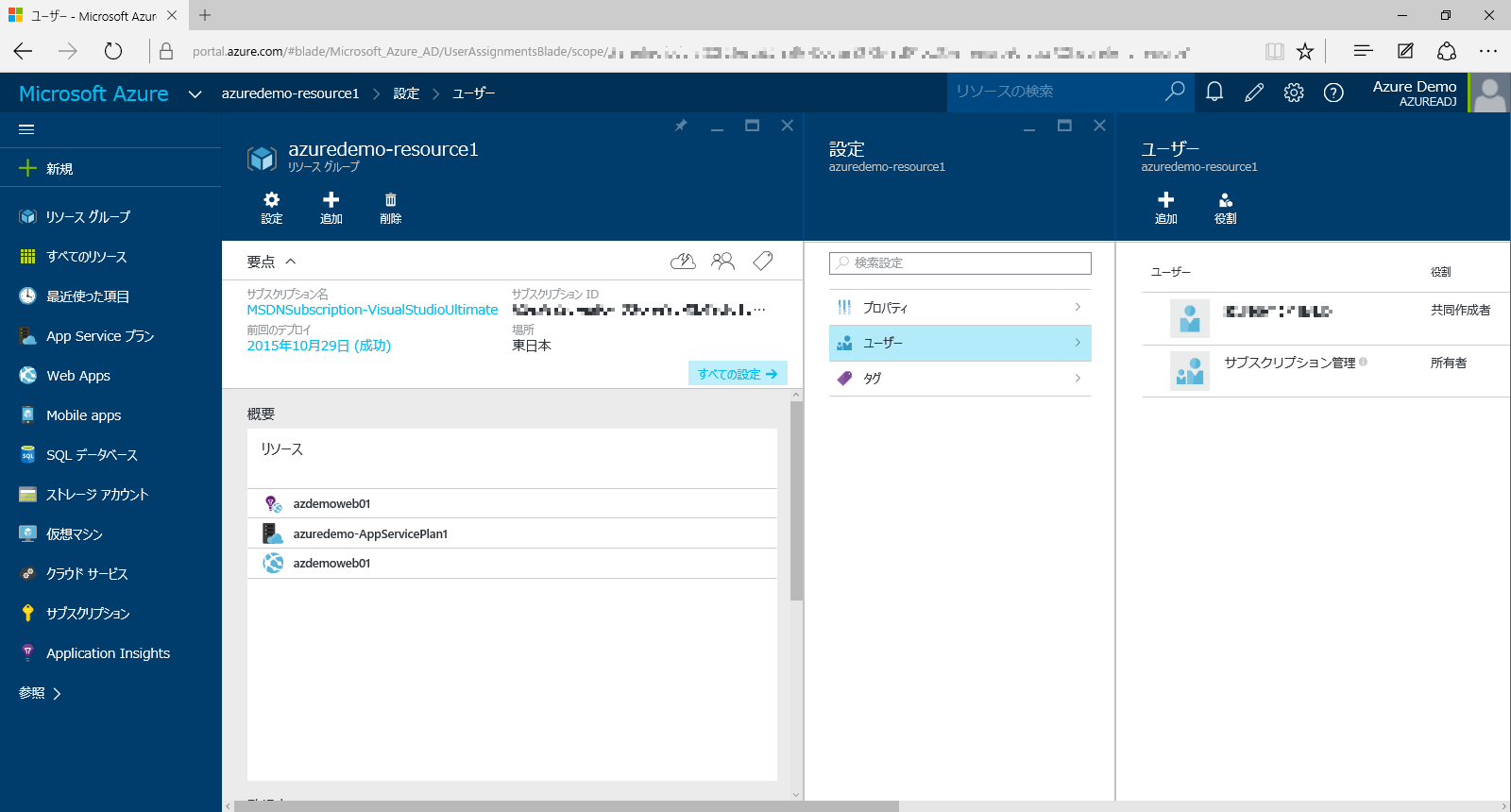Open 2015年10月29日 (成功) deployment link
Viewport: 1511px width, 812px height.
click(x=319, y=346)
